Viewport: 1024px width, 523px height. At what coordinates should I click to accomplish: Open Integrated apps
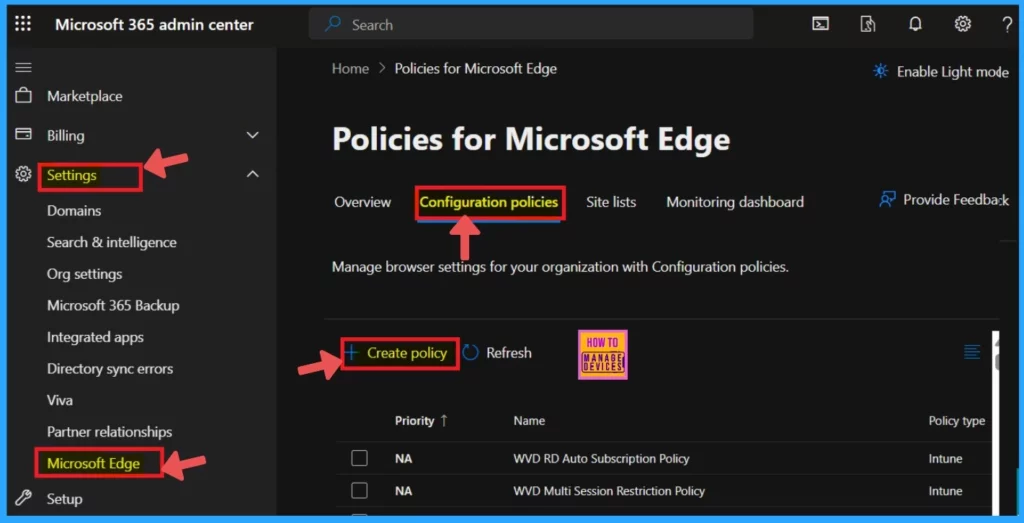[95, 338]
